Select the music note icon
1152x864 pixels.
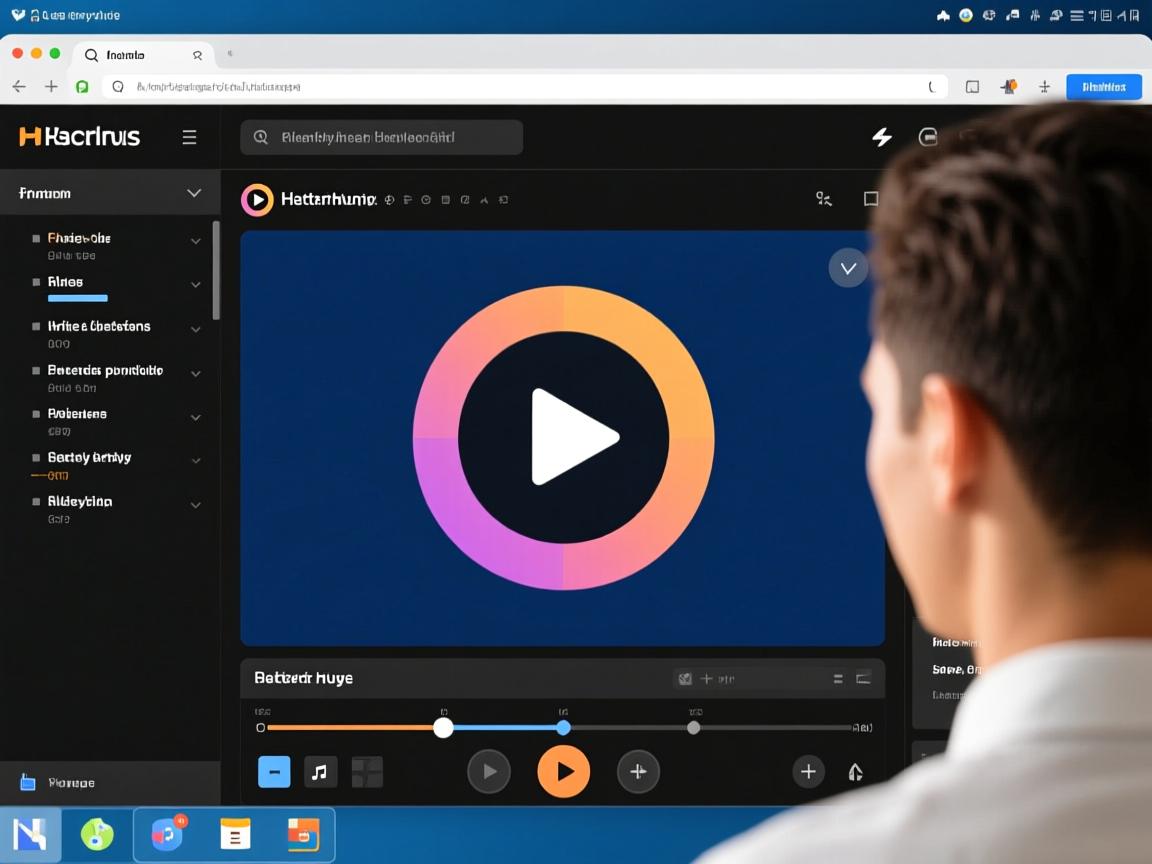(320, 771)
